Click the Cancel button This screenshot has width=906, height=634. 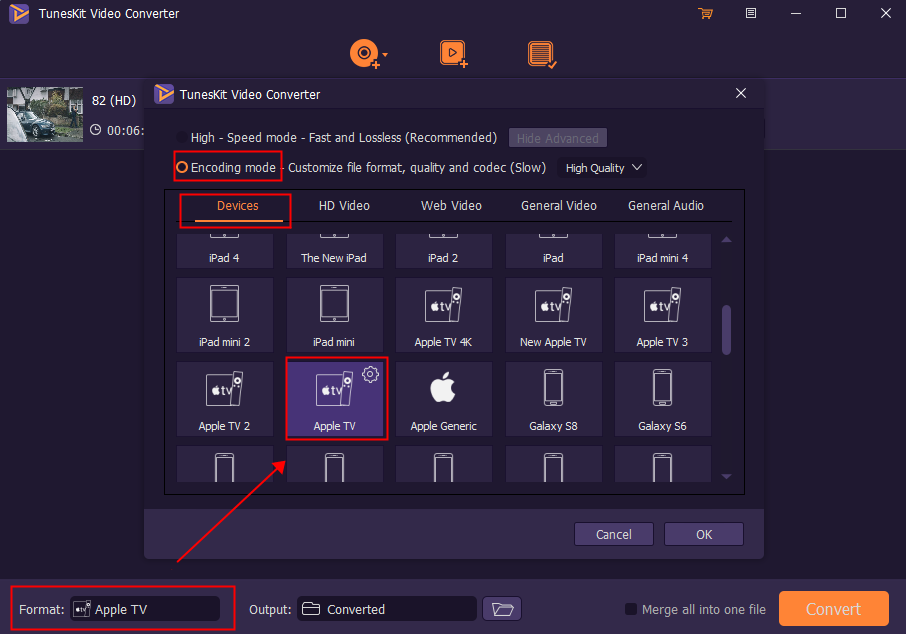pos(614,534)
